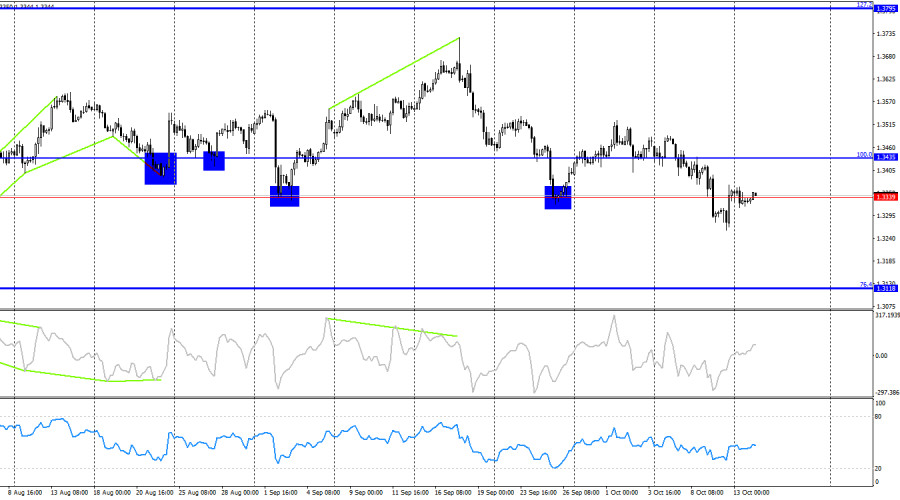900x500 pixels.
Task: Click the blue rectangle near 26 Sep
Action: [558, 197]
